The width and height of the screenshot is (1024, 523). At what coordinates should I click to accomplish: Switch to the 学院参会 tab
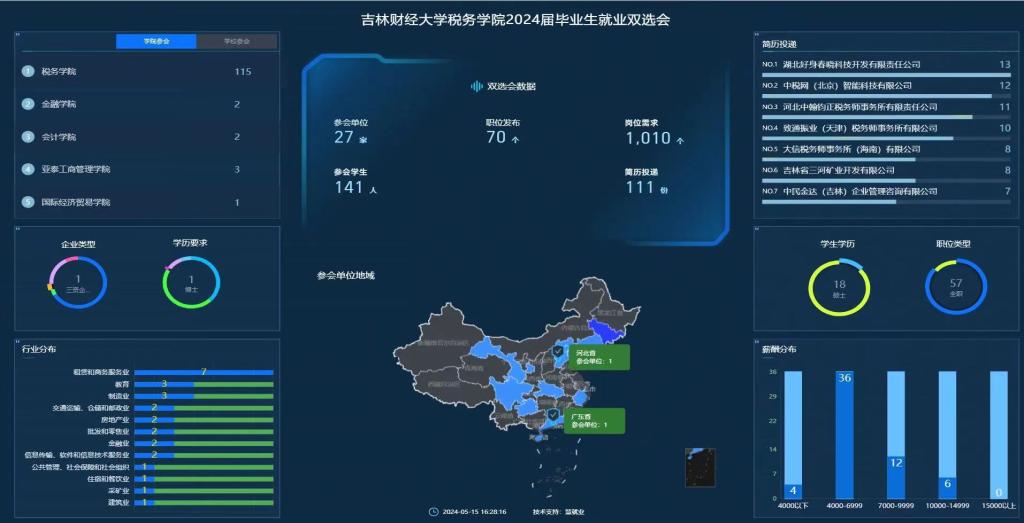(156, 41)
